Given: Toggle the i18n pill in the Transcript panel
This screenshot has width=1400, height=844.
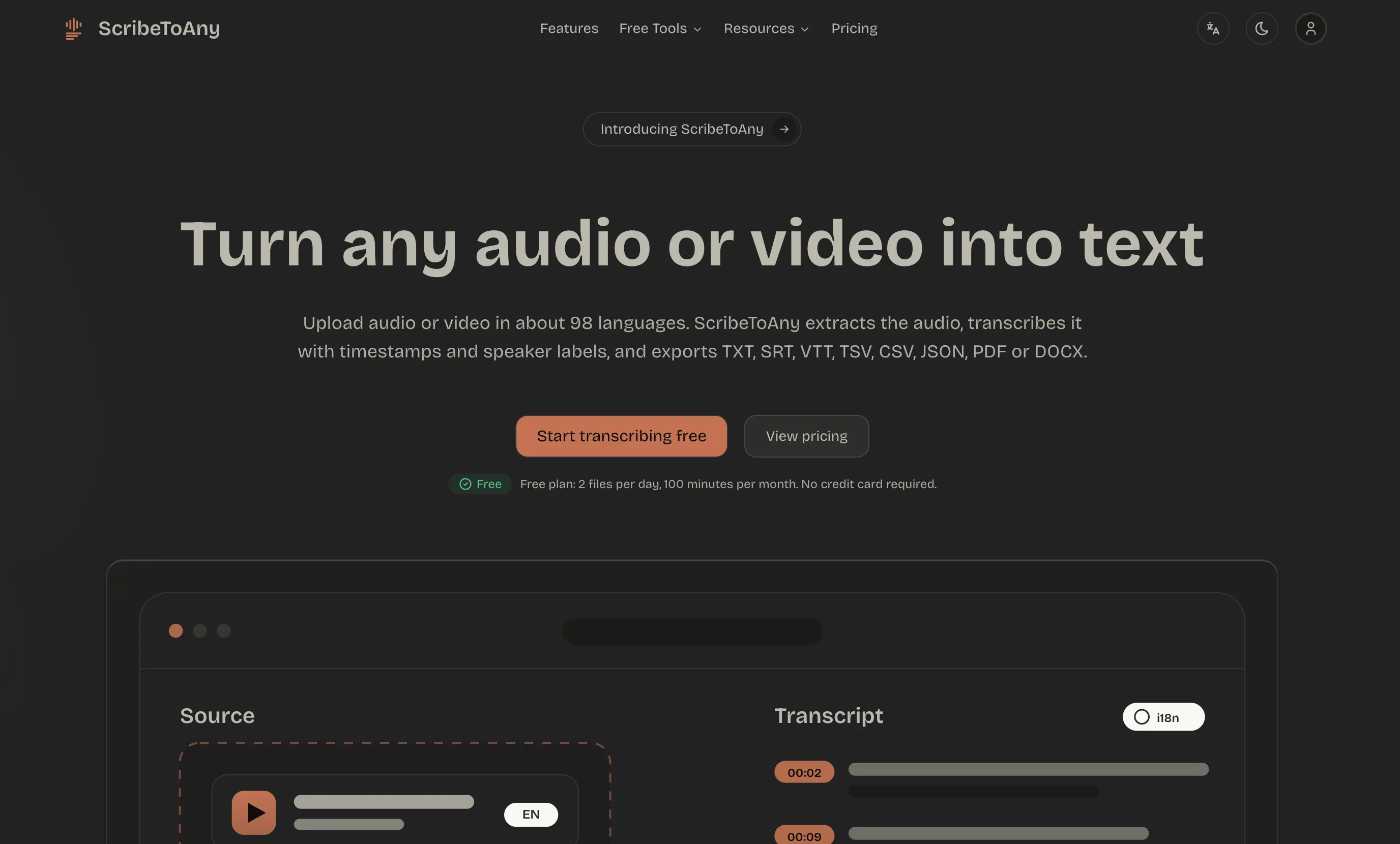Looking at the screenshot, I should 1163,717.
